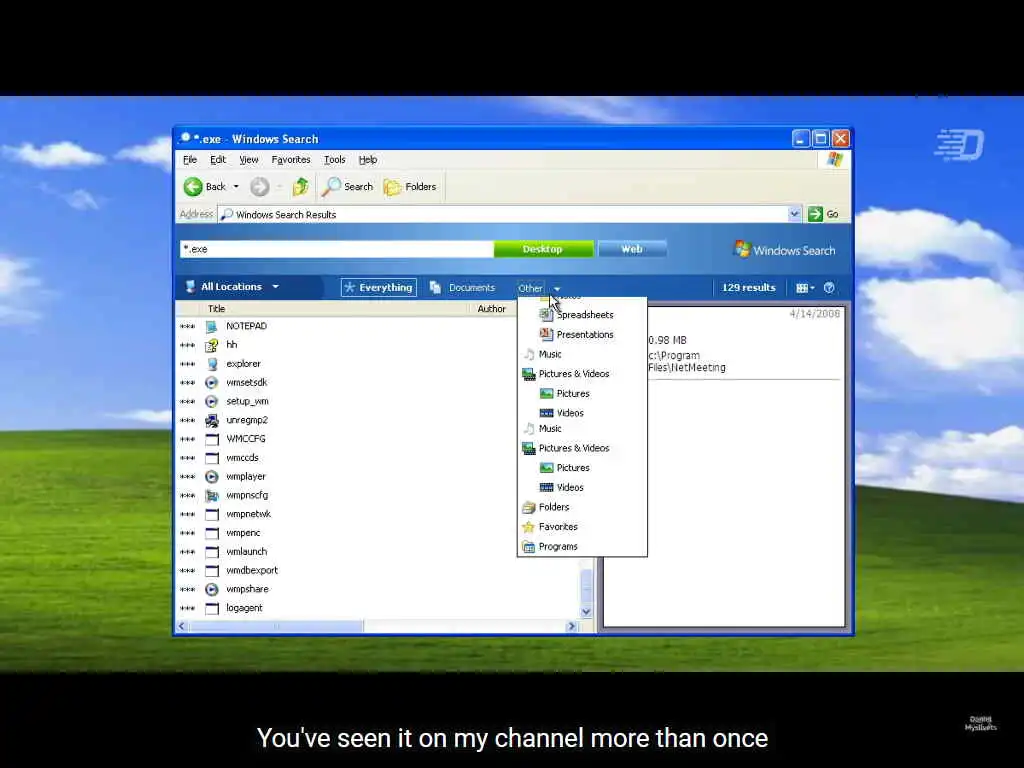This screenshot has height=768, width=1024.
Task: Click the horizontal scrollbar right arrow
Action: pyautogui.click(x=571, y=626)
